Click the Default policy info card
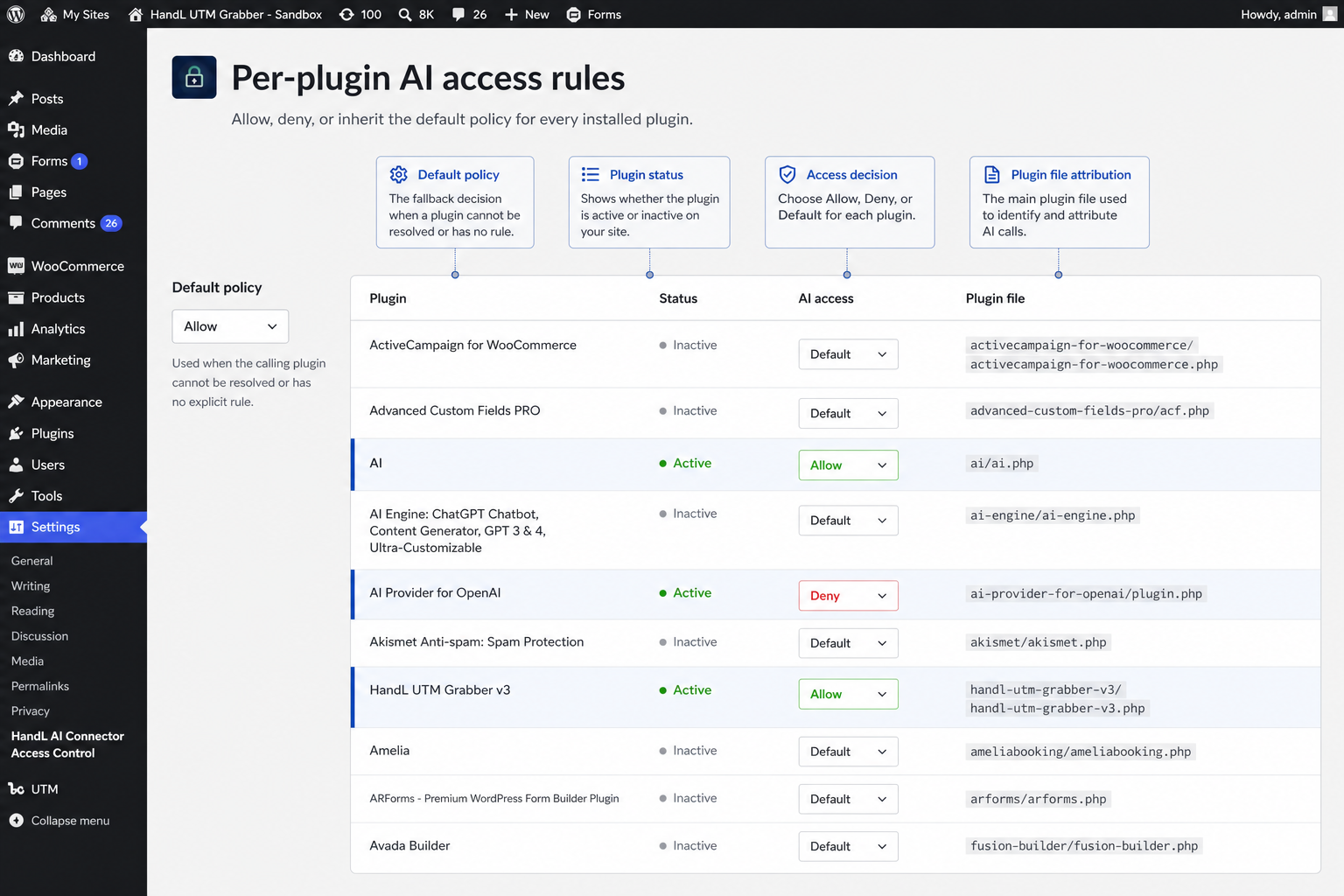 (x=455, y=202)
